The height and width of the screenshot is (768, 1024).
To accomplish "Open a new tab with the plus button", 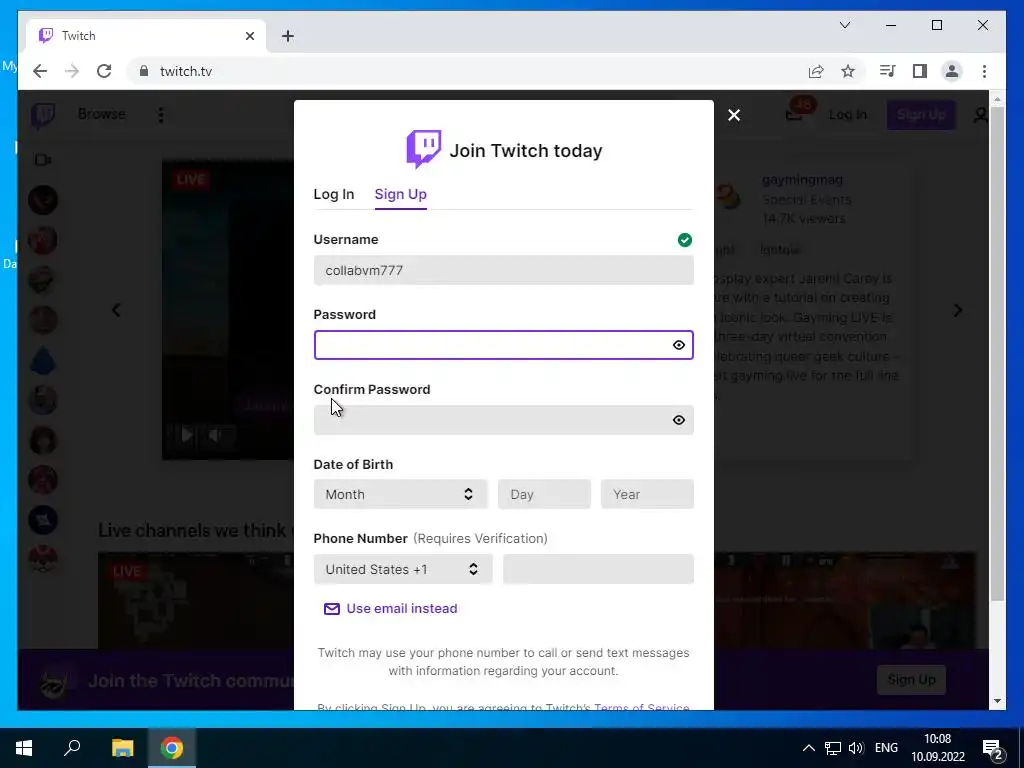I will click(288, 36).
